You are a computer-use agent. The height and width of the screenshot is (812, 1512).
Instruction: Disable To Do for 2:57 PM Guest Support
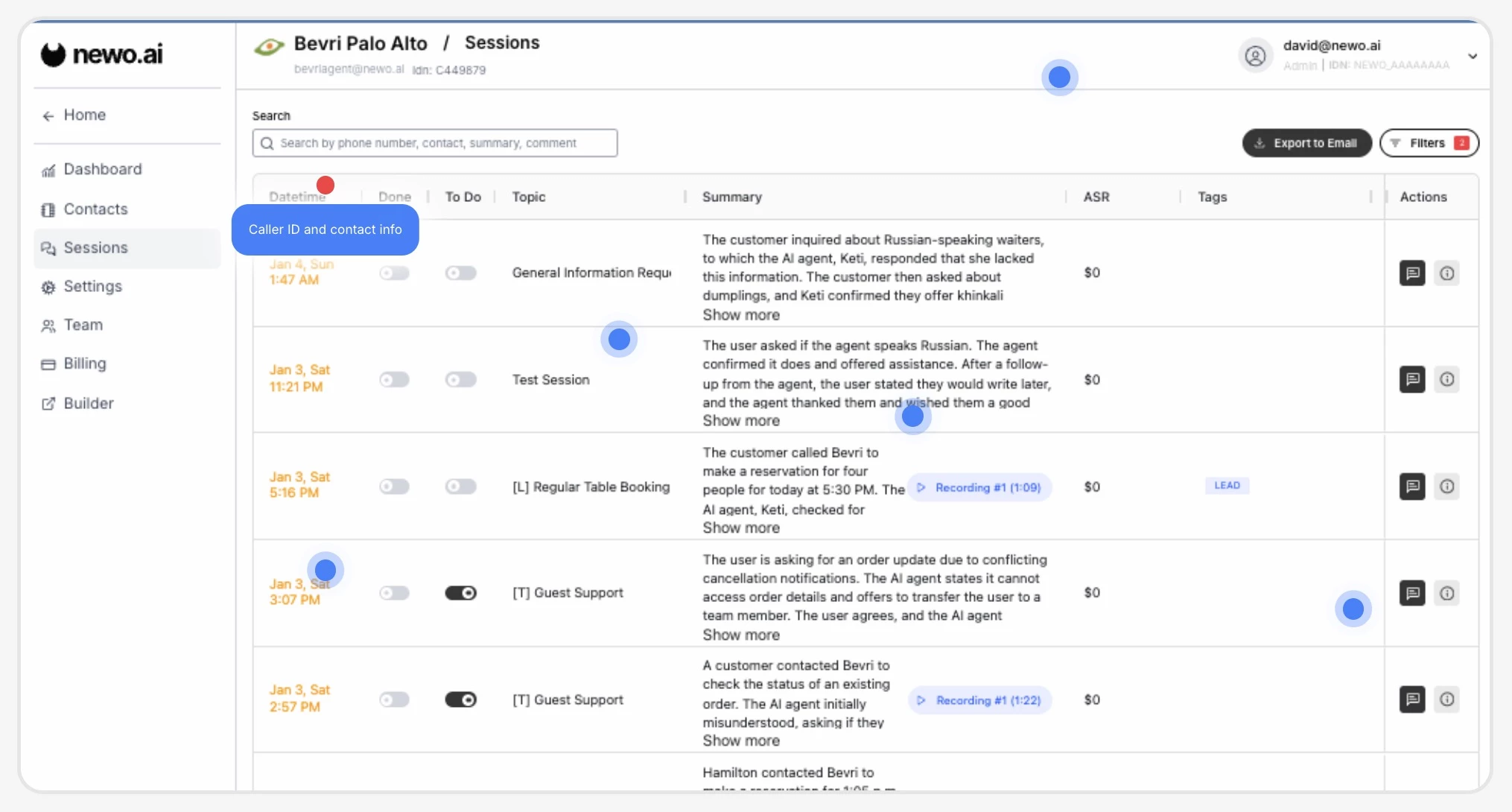coord(461,700)
